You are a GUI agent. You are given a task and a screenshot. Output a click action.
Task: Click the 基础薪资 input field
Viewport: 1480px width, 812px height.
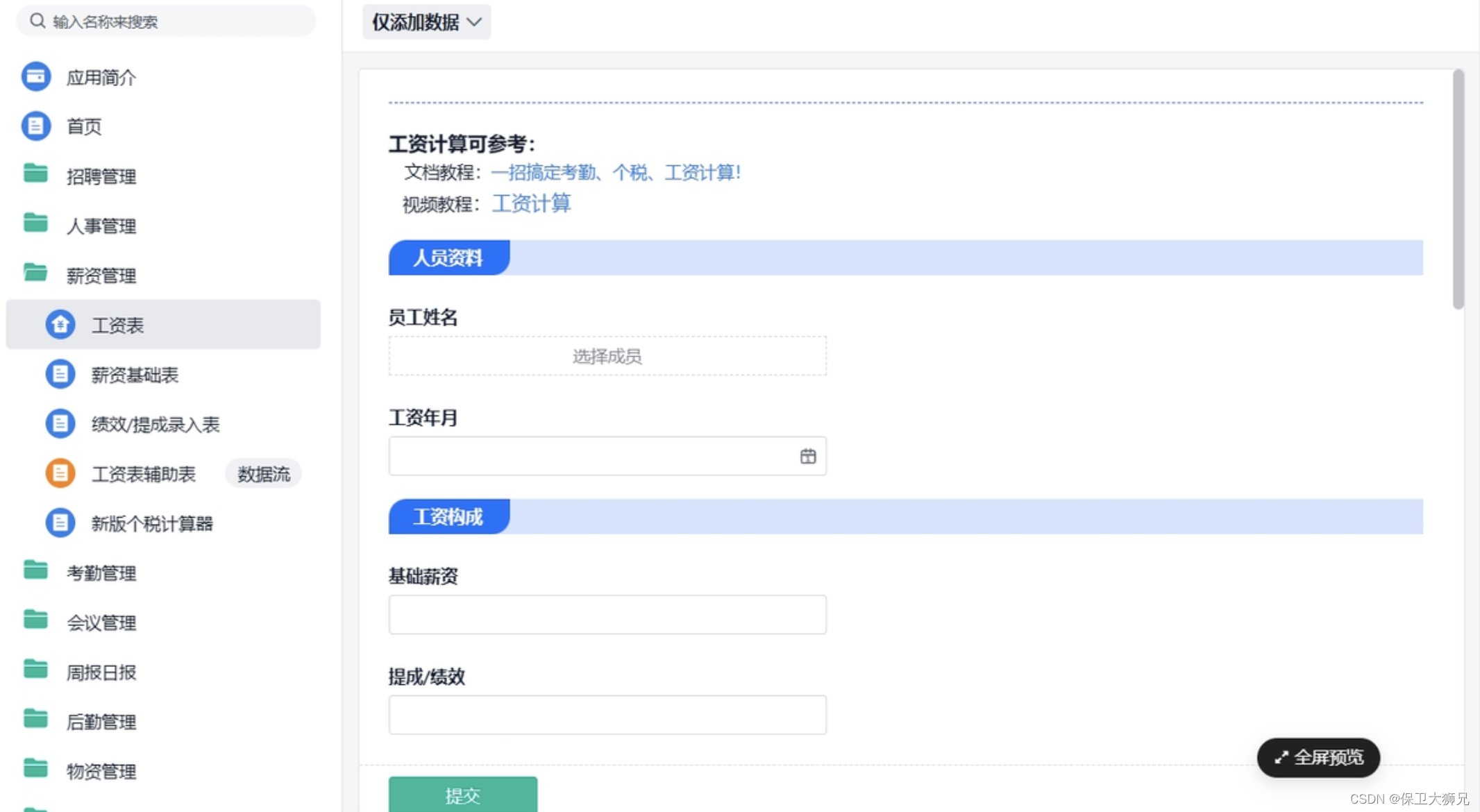click(x=607, y=614)
